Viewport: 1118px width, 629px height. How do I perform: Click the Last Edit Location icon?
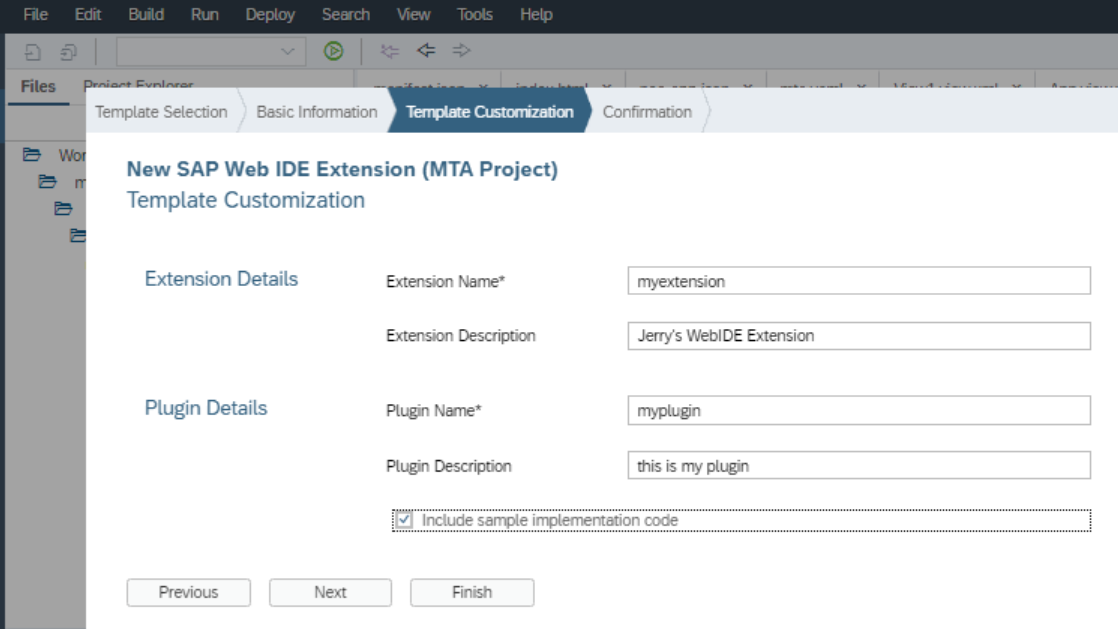390,50
